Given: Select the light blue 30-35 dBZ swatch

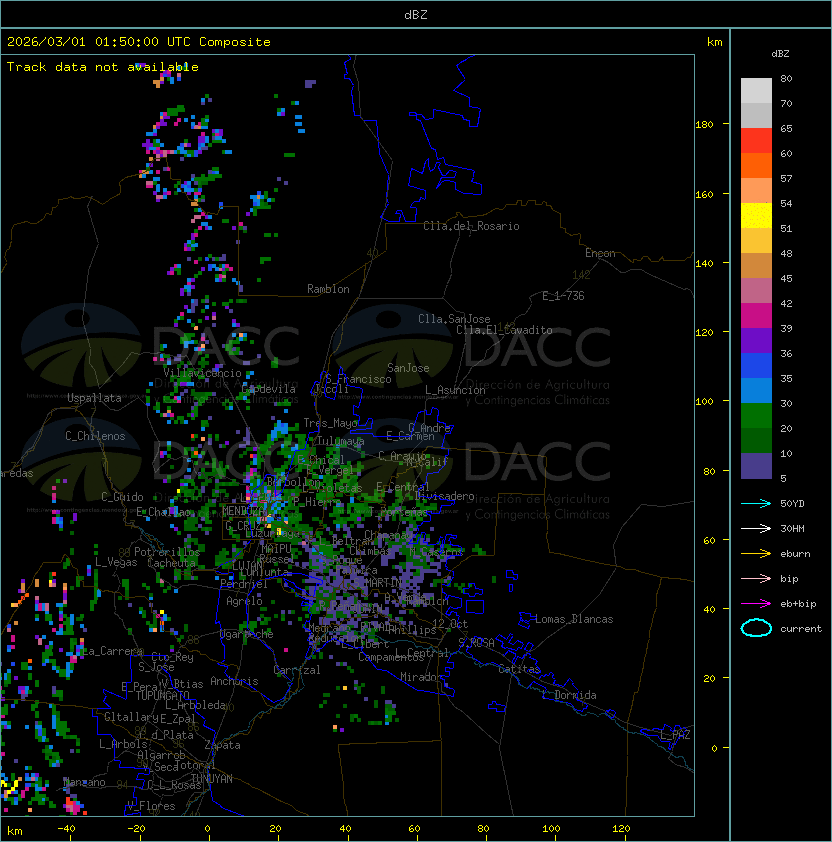Looking at the screenshot, I should pos(756,390).
